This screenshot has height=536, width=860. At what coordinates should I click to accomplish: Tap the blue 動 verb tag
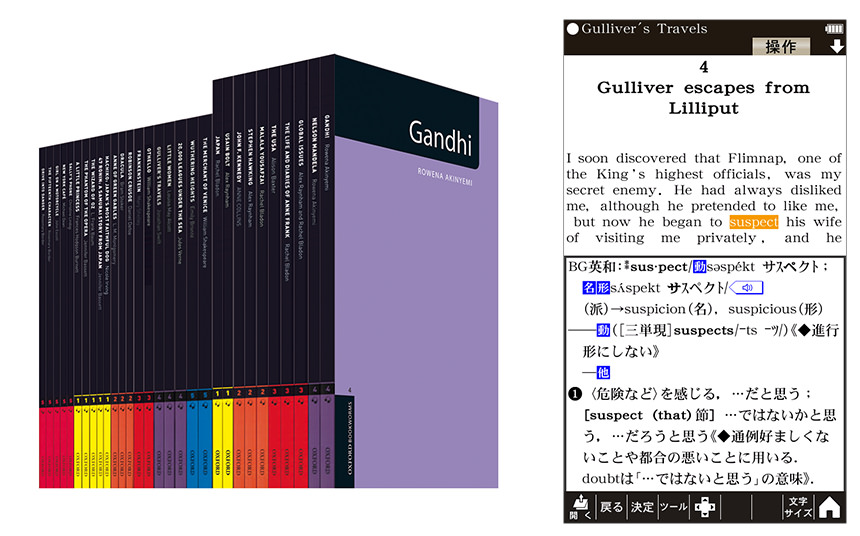tap(699, 267)
